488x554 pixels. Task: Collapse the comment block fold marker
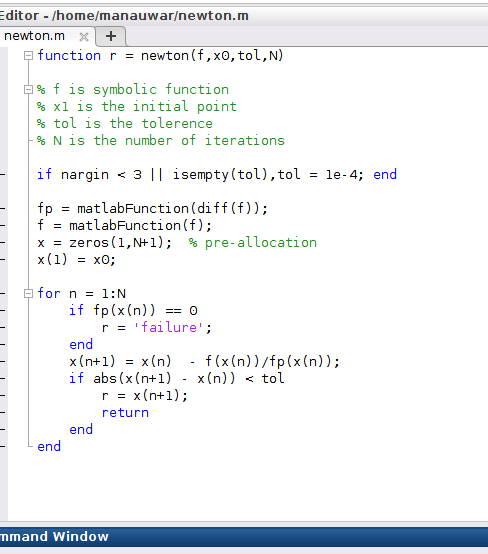click(28, 90)
